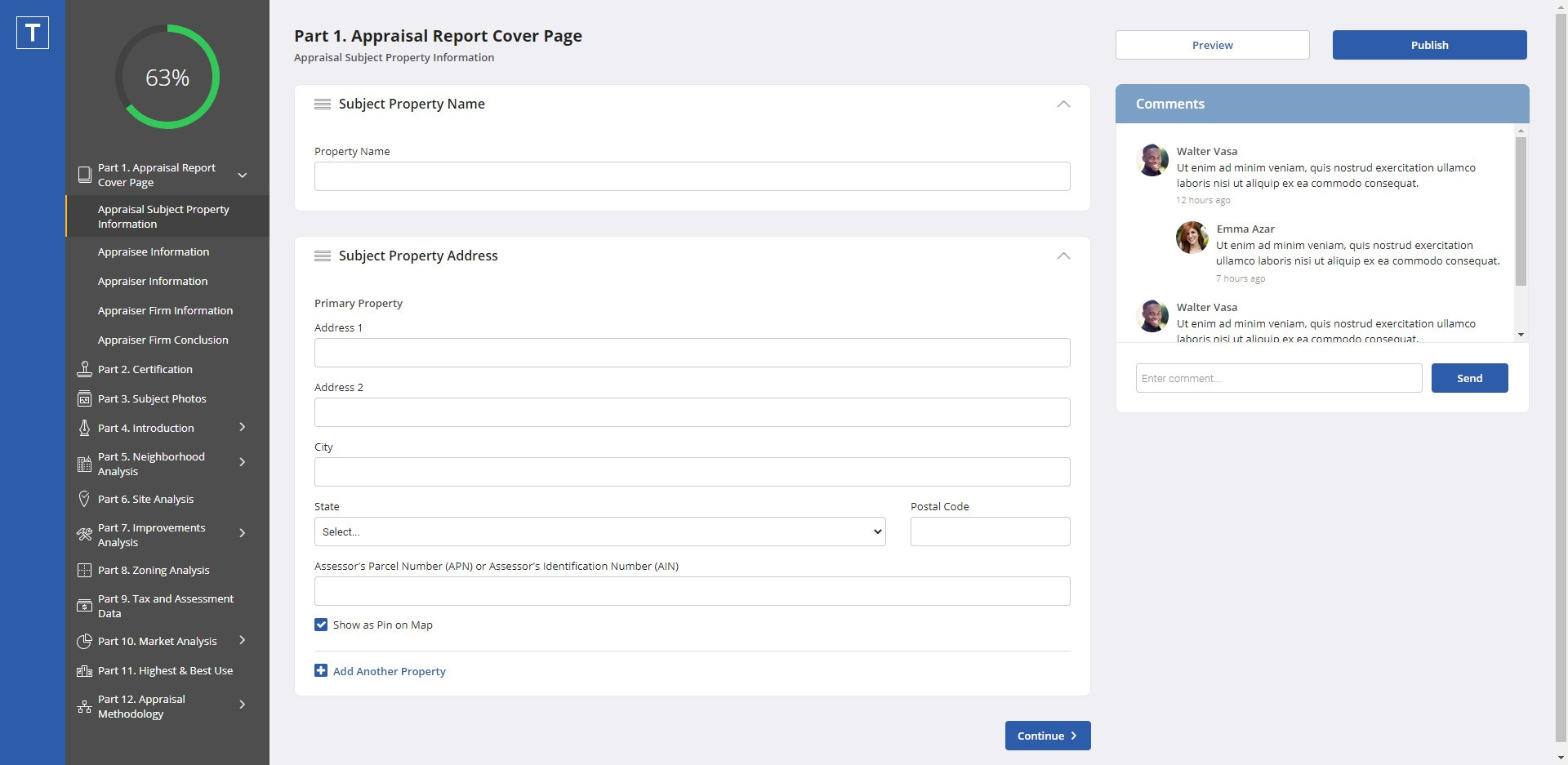Click the T logo icon in top-left

33,33
